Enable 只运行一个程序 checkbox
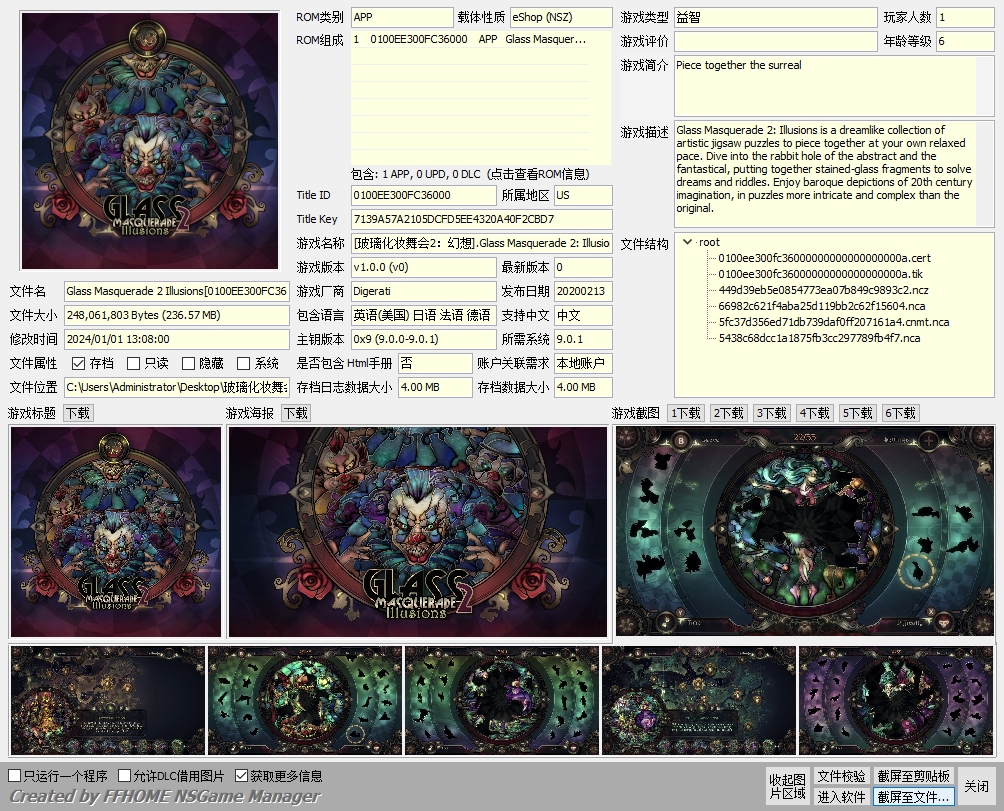 [x=15, y=776]
